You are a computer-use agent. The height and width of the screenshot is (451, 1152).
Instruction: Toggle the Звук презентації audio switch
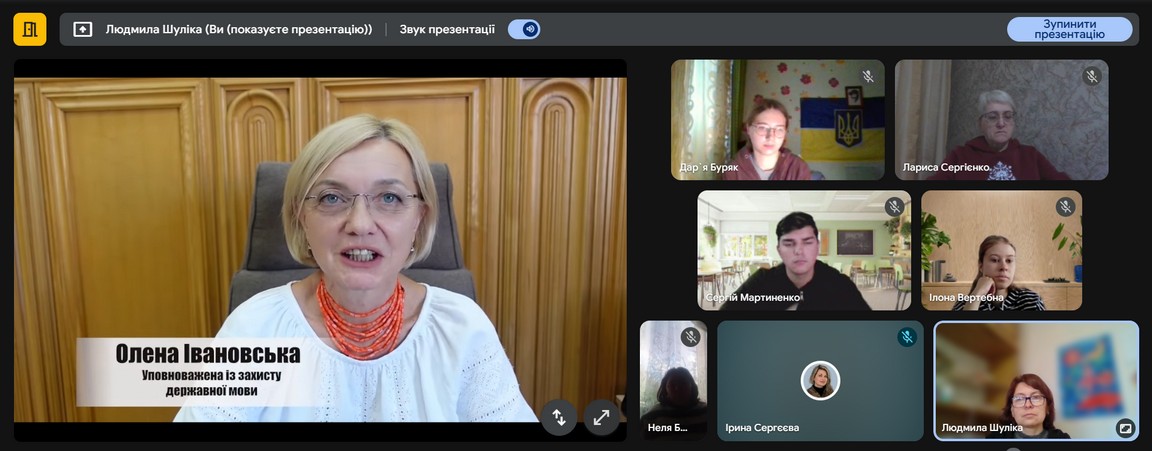(524, 29)
